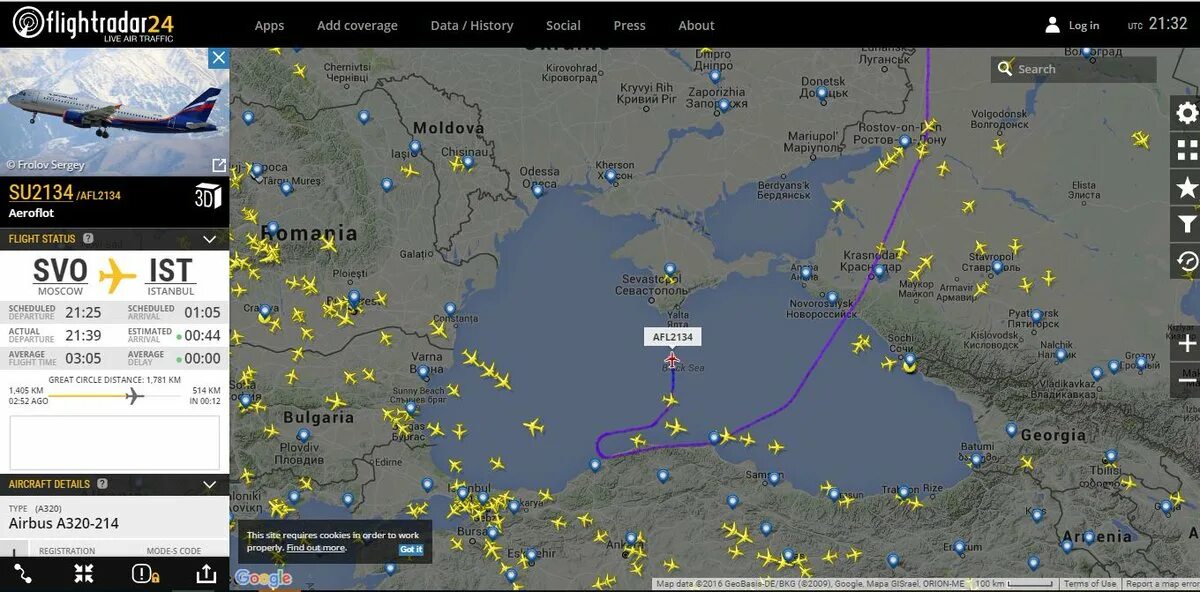
Task: Open map settings gear
Action: (1187, 113)
